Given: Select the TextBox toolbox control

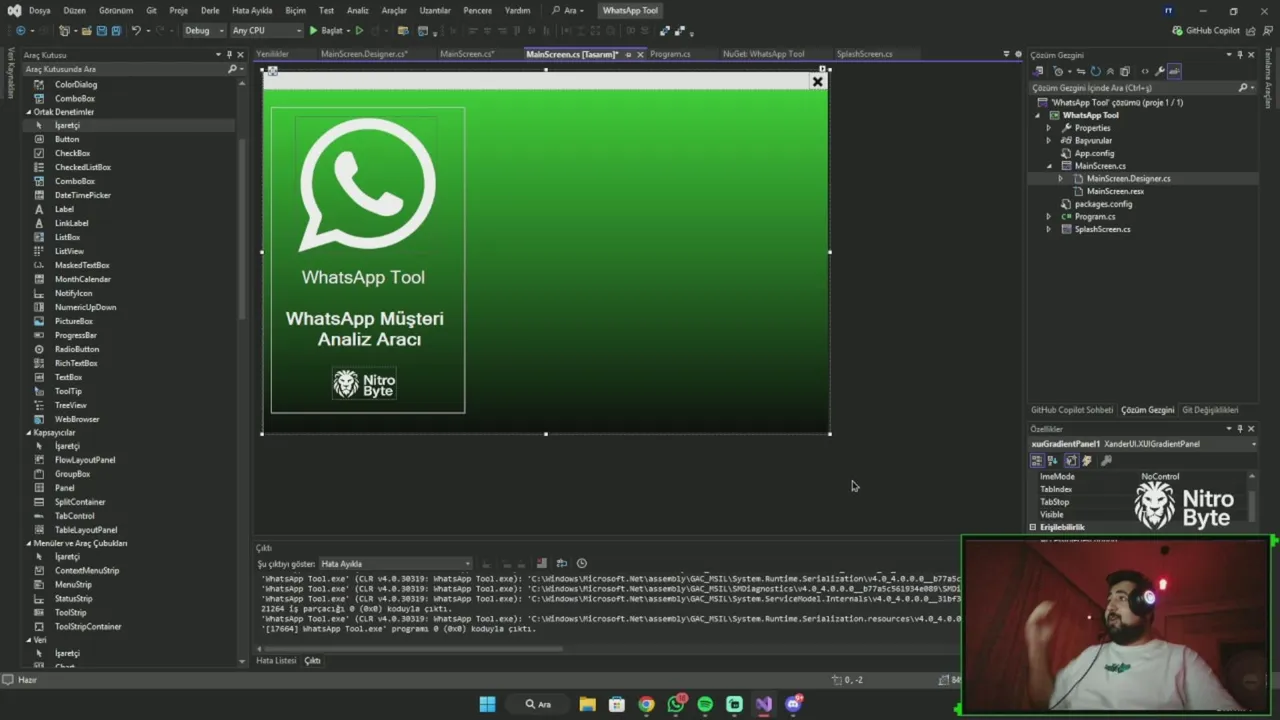Looking at the screenshot, I should [x=68, y=377].
